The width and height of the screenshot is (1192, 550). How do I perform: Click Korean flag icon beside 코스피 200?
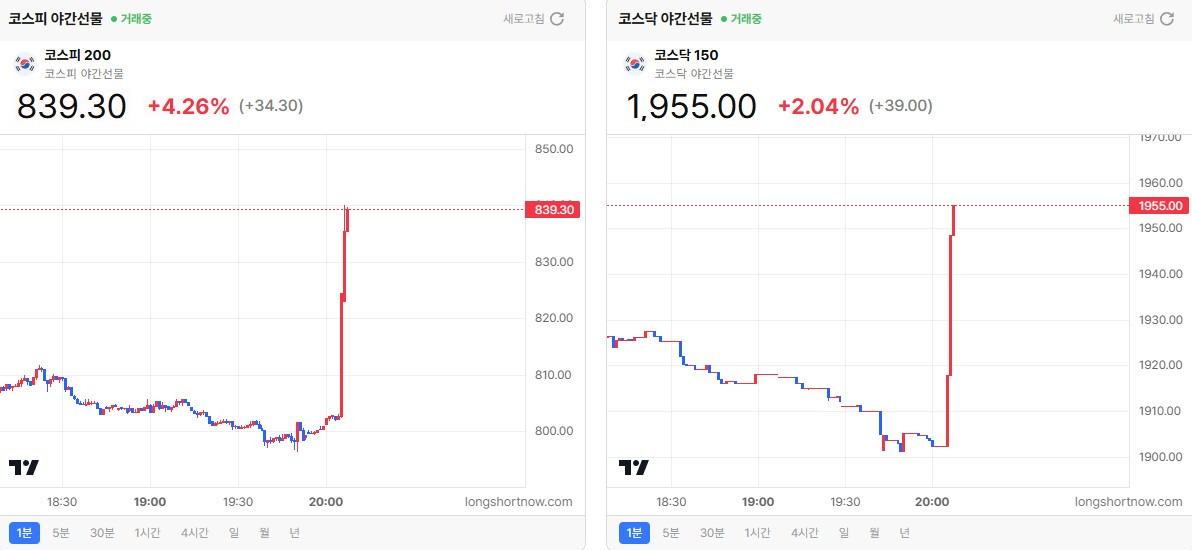coord(25,63)
